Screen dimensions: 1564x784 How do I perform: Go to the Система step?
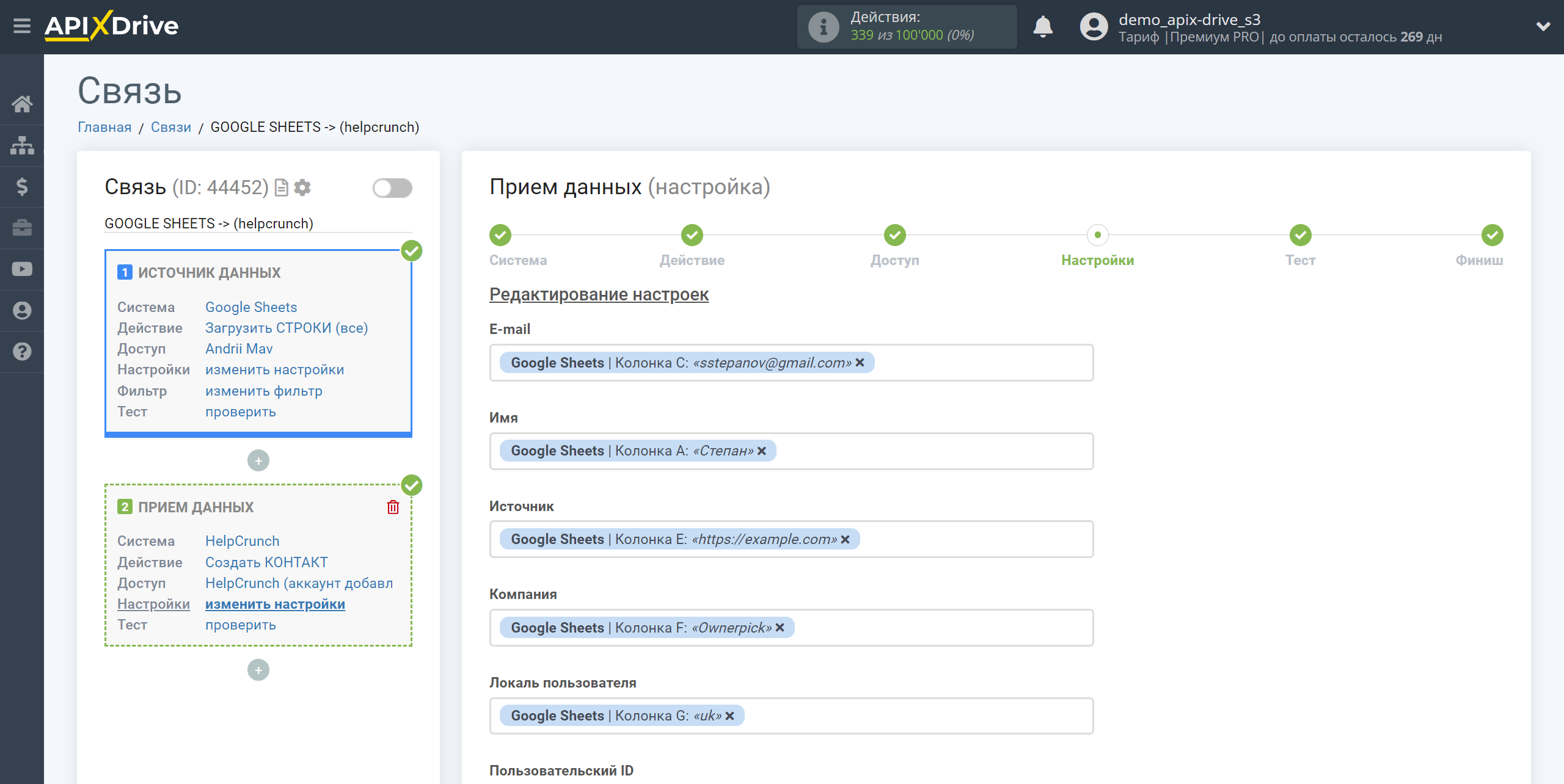coord(500,235)
